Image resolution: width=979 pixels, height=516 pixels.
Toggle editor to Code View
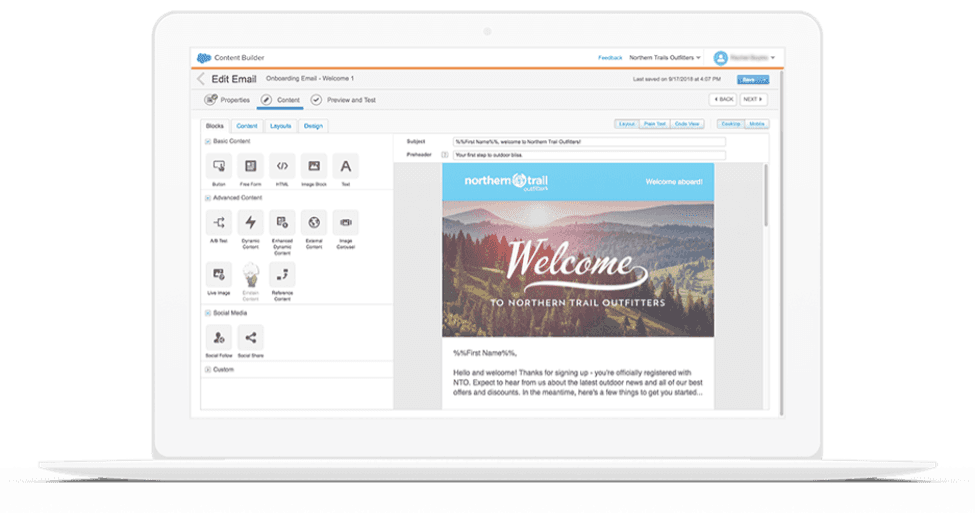tap(687, 124)
